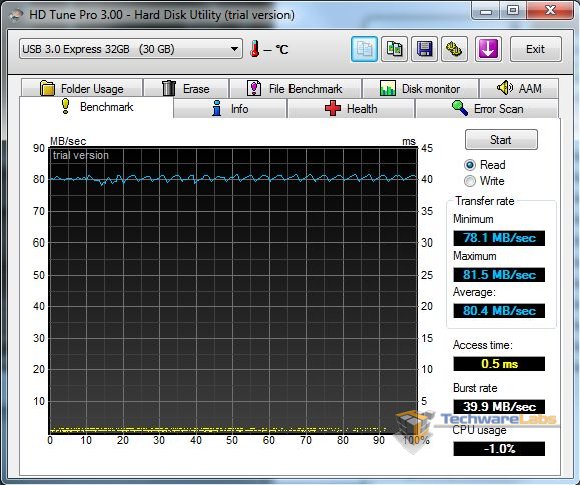Open the Error Scan tab
580x485 pixels.
[x=487, y=109]
